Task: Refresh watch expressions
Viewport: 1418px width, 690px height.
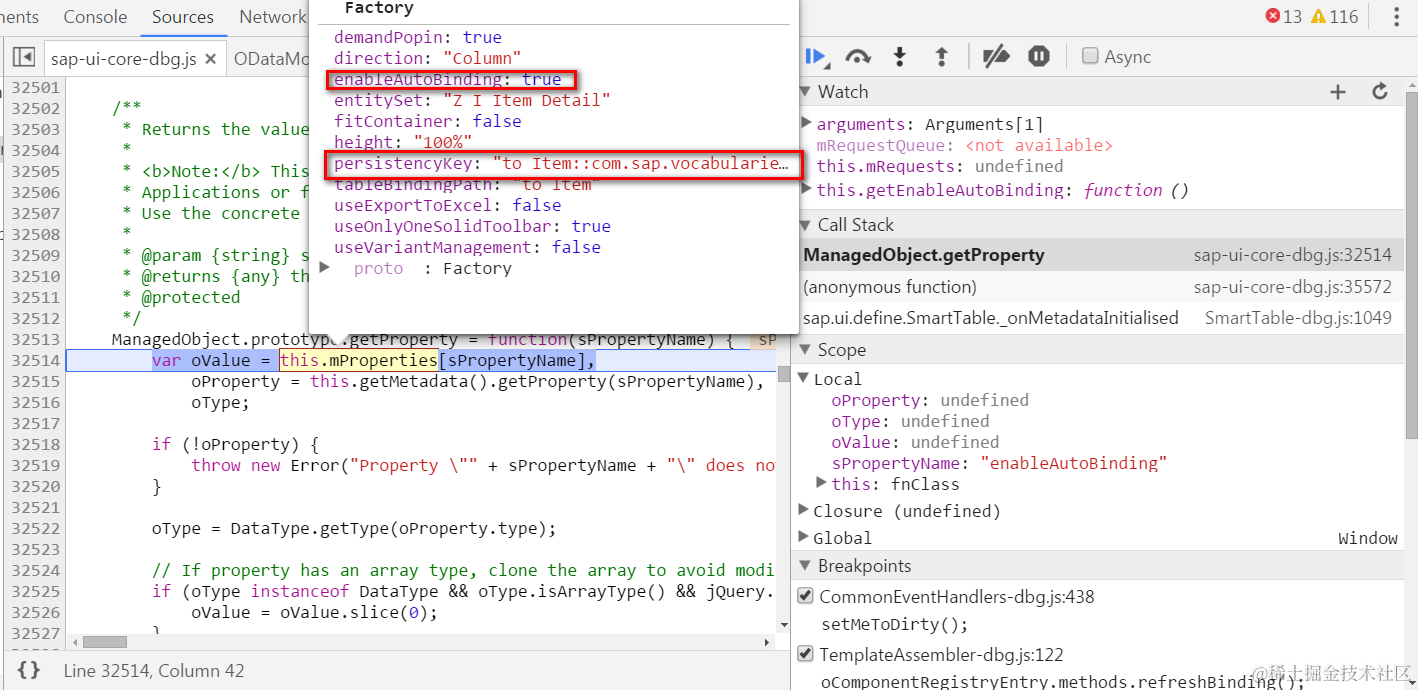Action: [x=1380, y=92]
